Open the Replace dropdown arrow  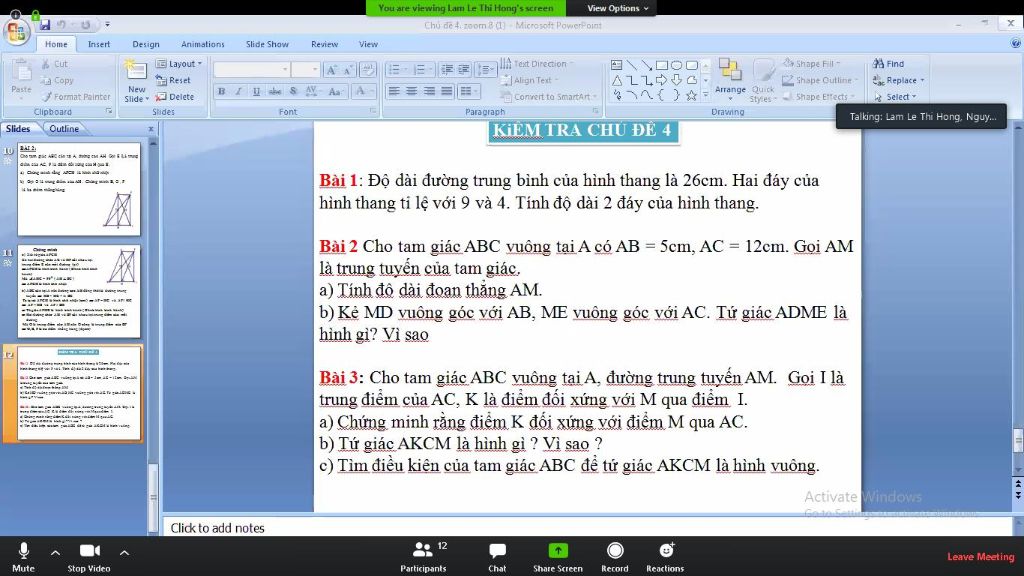click(x=923, y=80)
